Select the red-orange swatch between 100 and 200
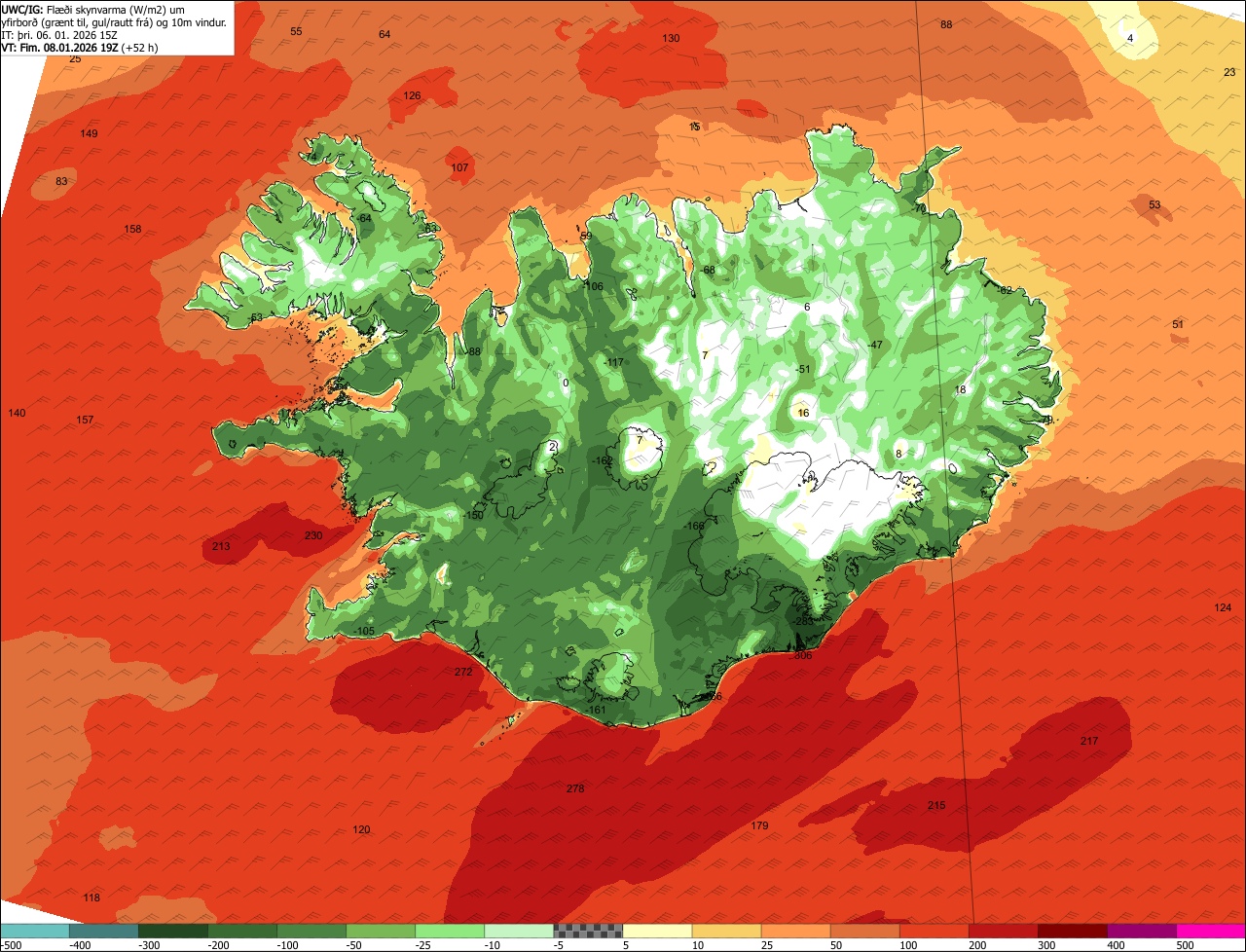Image resolution: width=1246 pixels, height=952 pixels. pos(933,931)
